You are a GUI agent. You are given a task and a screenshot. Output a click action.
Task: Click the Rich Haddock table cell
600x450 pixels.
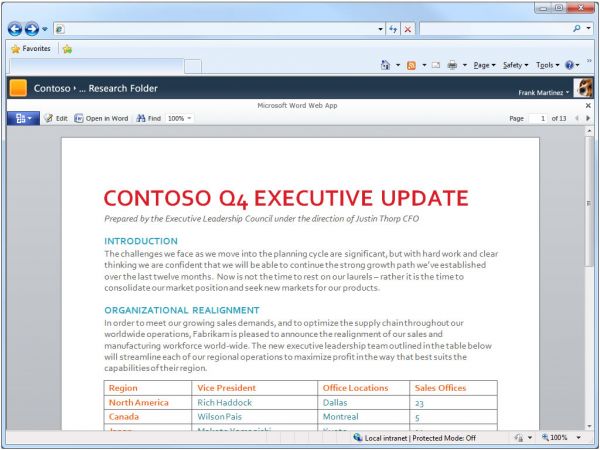(x=254, y=403)
